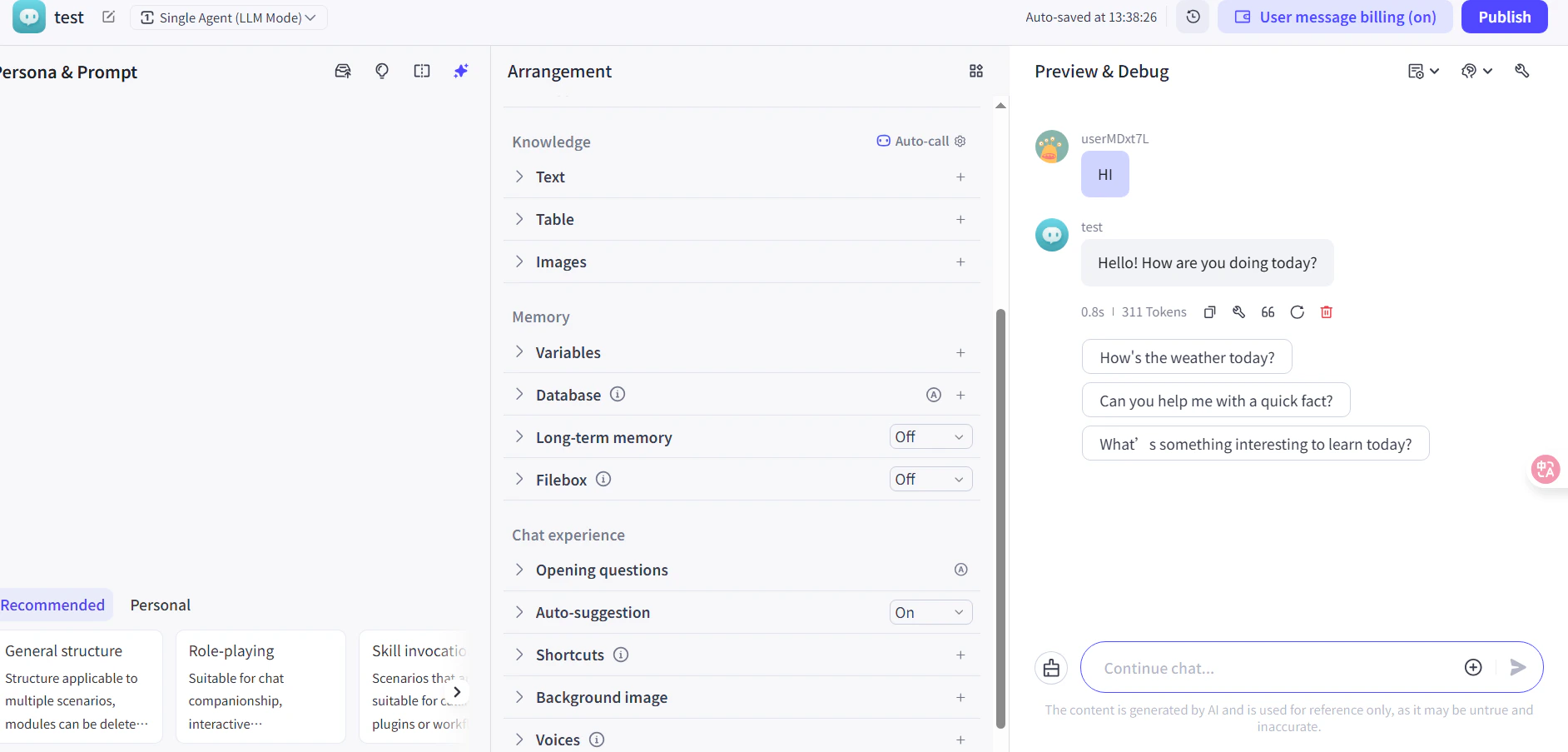
Task: Auto-generate Database with the A icon
Action: click(934, 395)
